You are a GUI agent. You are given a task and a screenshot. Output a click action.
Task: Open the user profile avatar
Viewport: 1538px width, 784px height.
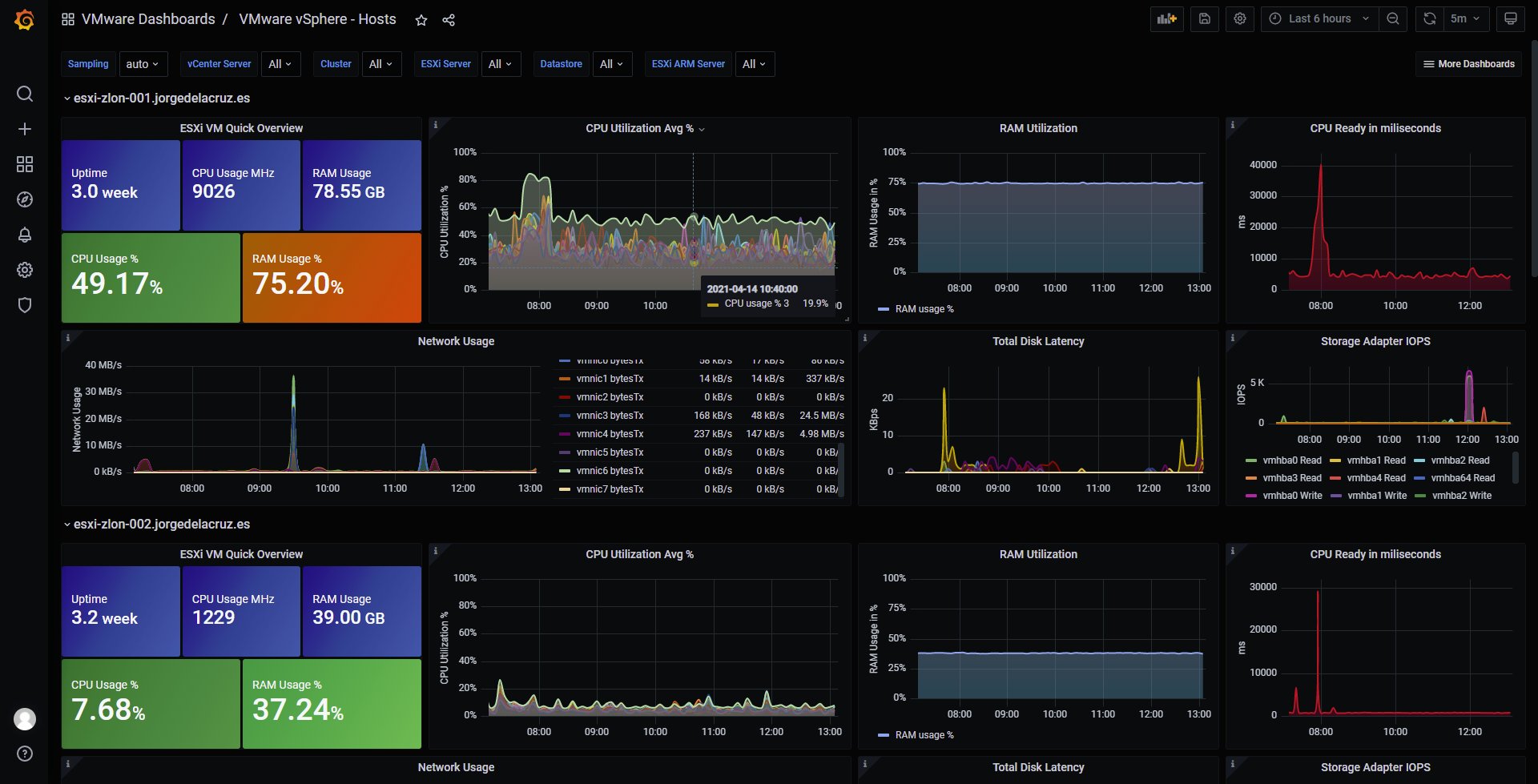coord(25,719)
